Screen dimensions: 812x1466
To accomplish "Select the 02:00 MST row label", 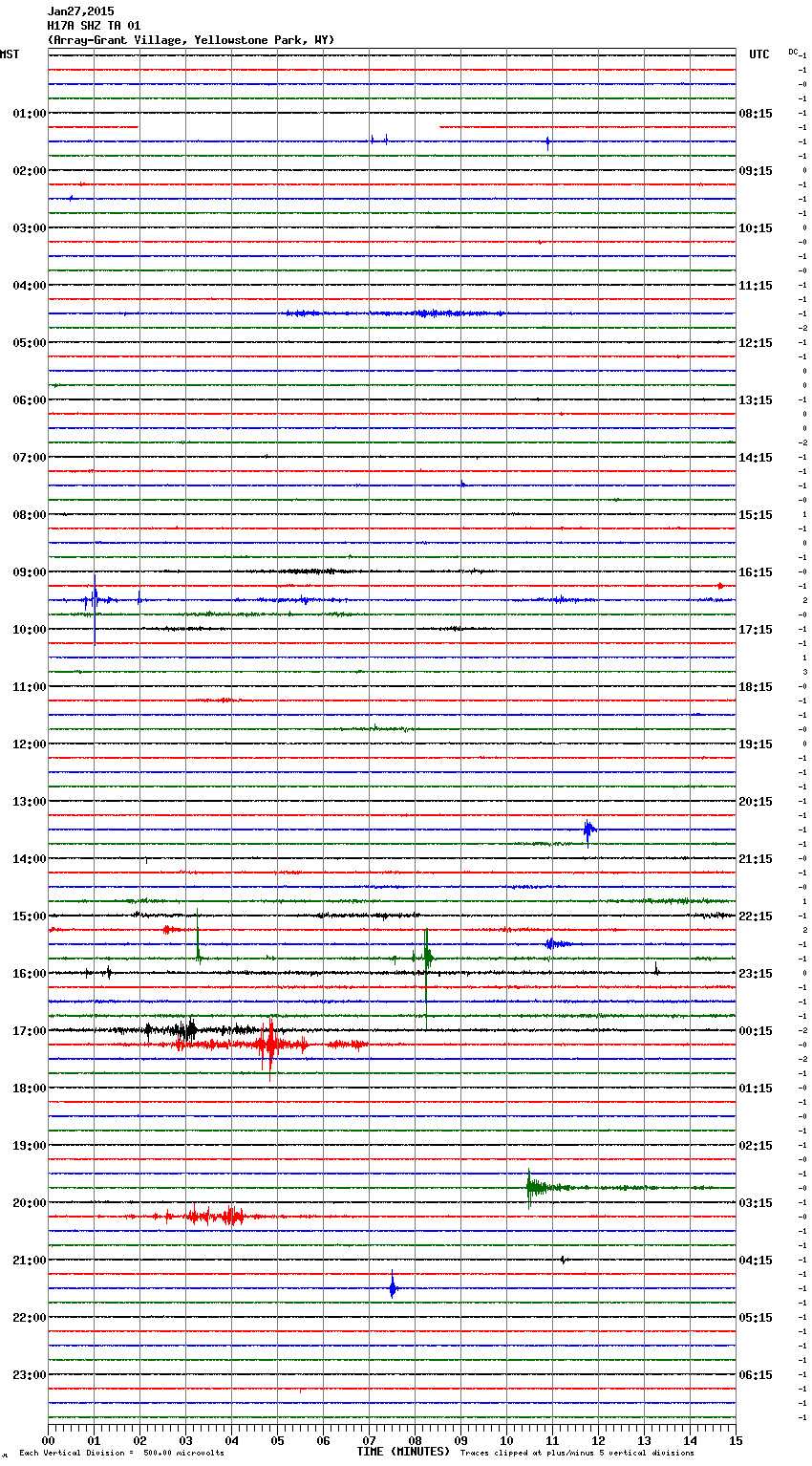I will [30, 171].
